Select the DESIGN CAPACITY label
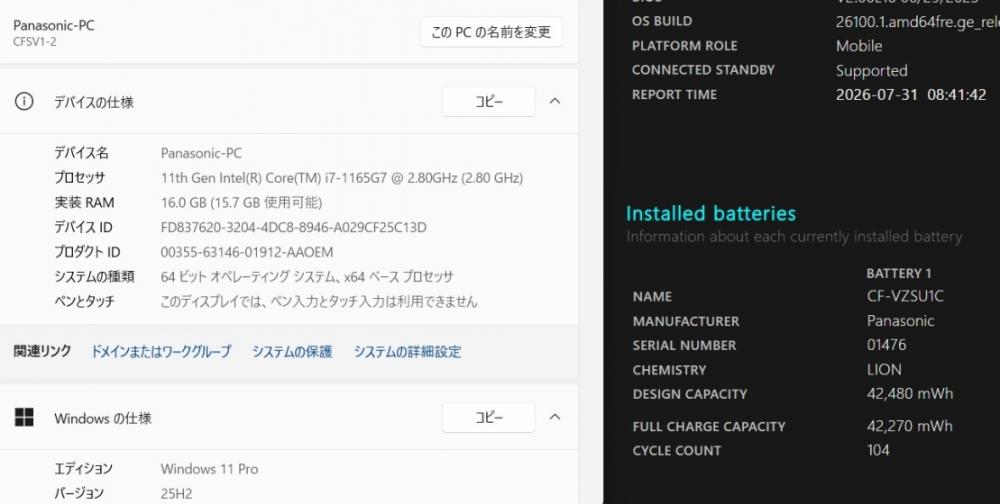The image size is (1000, 504). click(689, 394)
